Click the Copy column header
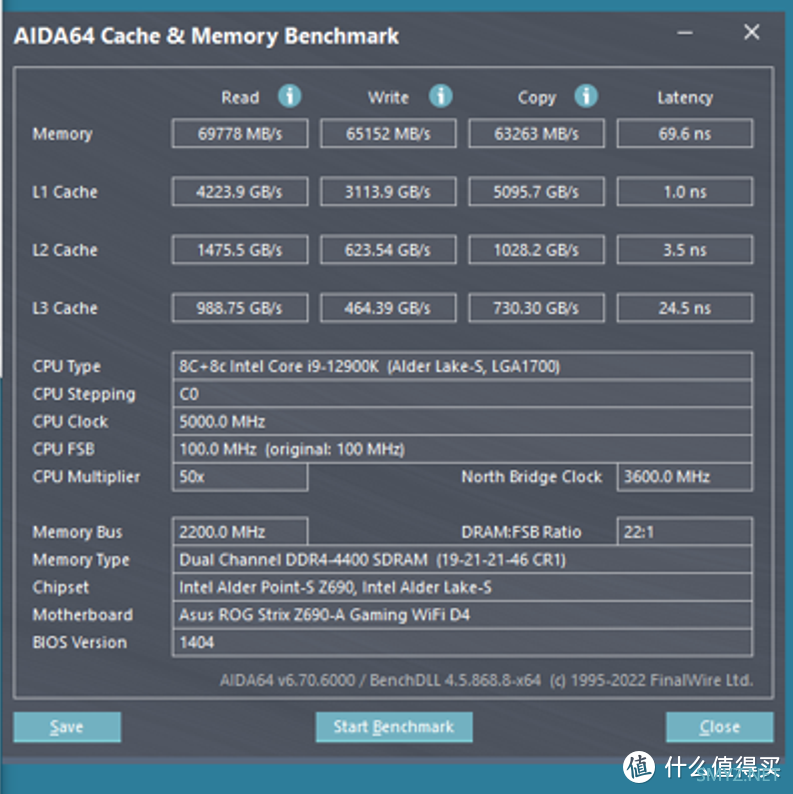Image resolution: width=793 pixels, height=794 pixels. click(537, 98)
